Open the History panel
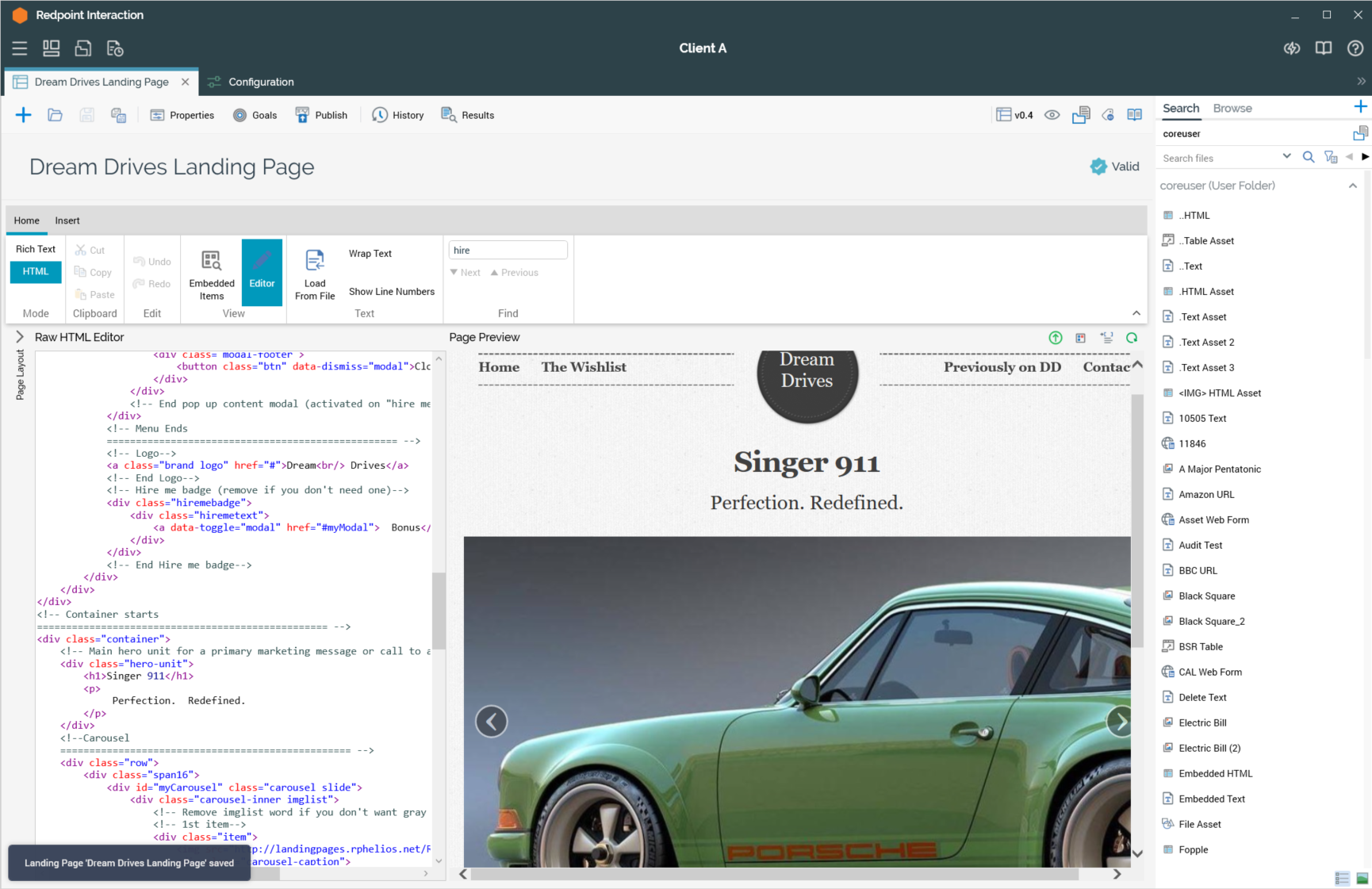This screenshot has width=1372, height=889. click(398, 115)
